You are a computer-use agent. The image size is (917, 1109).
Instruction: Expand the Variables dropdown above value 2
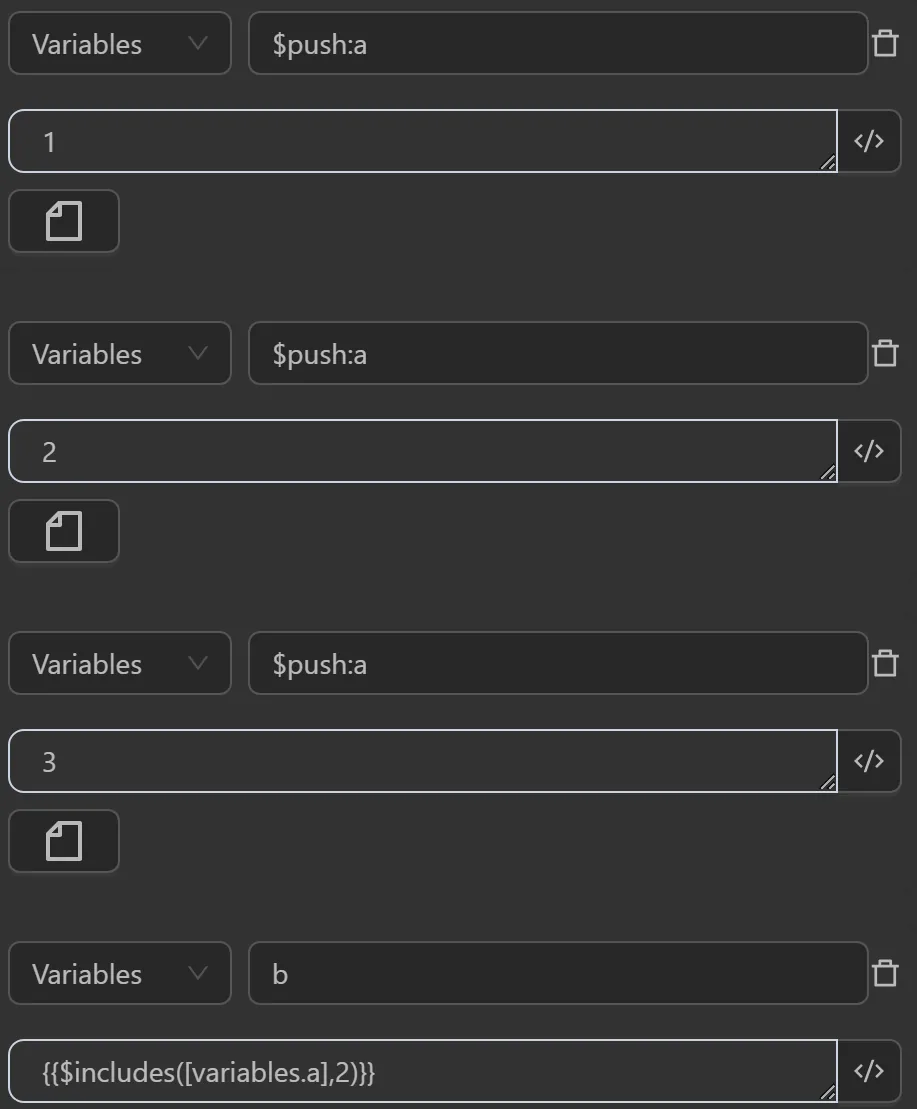click(x=120, y=353)
